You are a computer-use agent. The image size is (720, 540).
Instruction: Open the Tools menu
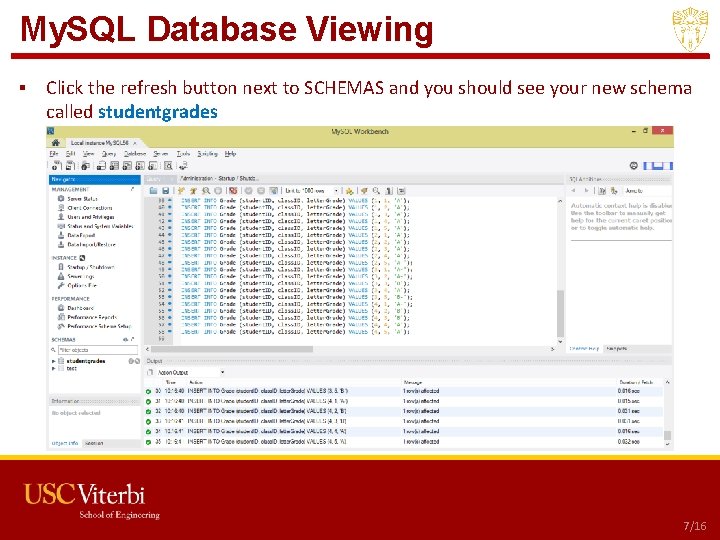pyautogui.click(x=183, y=154)
